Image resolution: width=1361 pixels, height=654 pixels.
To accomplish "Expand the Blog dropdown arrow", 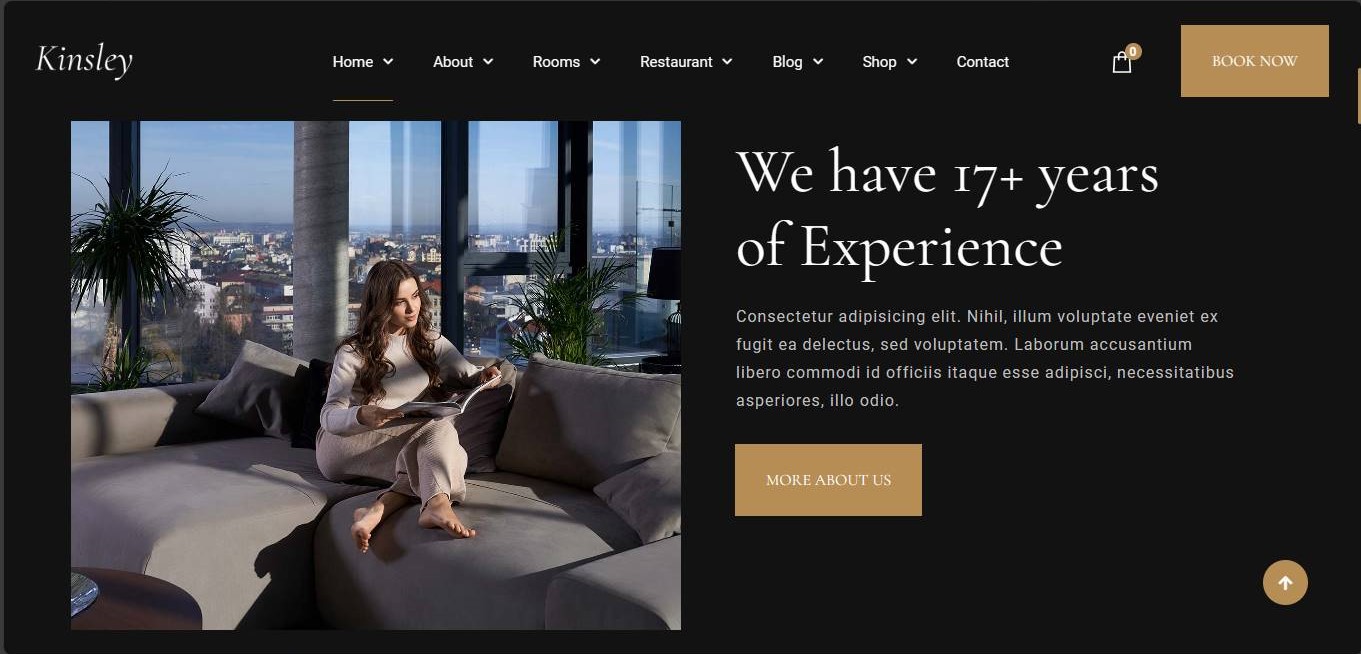I will [x=818, y=62].
